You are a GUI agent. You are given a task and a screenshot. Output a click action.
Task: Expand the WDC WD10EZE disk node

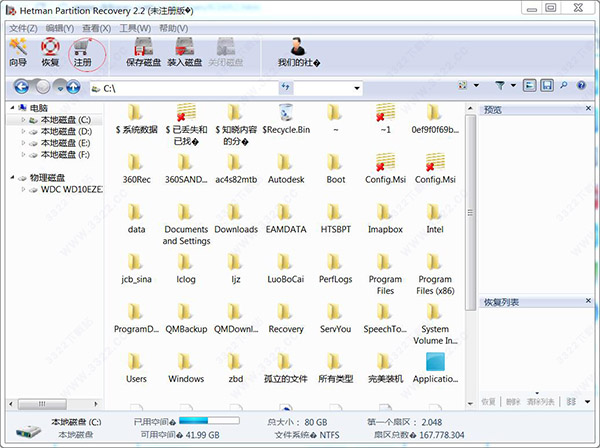(x=23, y=189)
